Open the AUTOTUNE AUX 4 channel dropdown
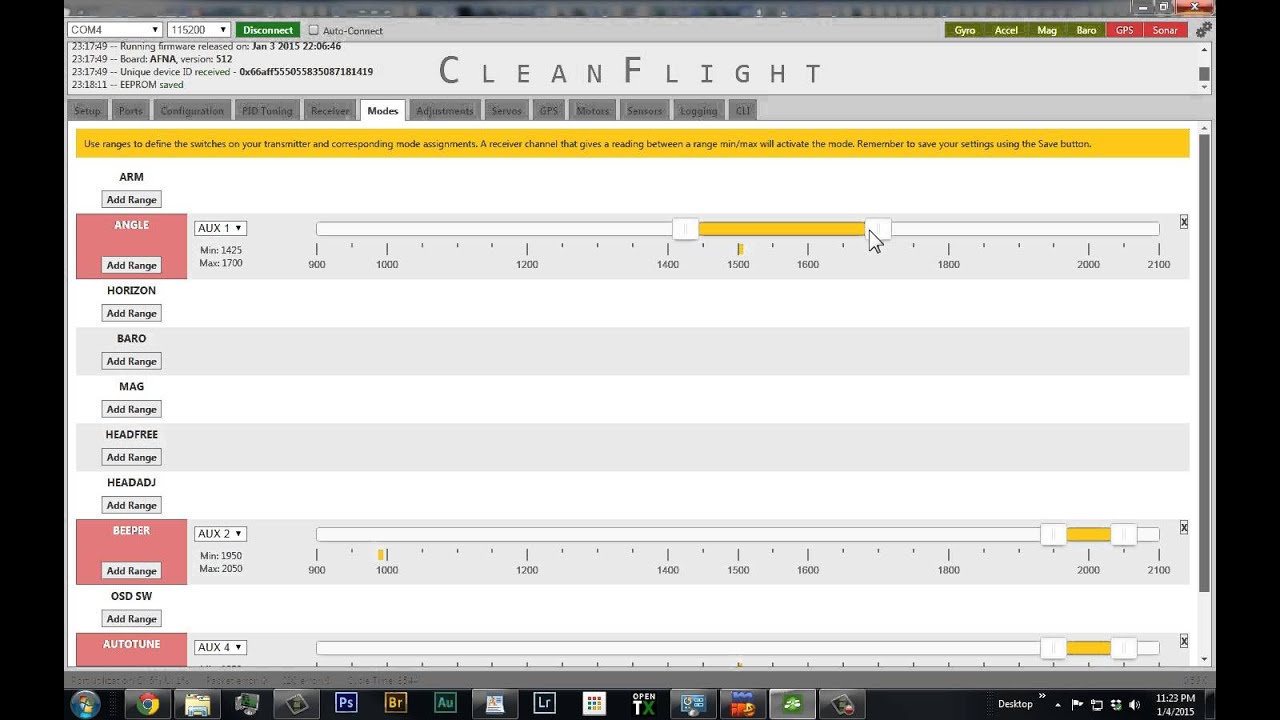The image size is (1280, 720). click(x=220, y=647)
